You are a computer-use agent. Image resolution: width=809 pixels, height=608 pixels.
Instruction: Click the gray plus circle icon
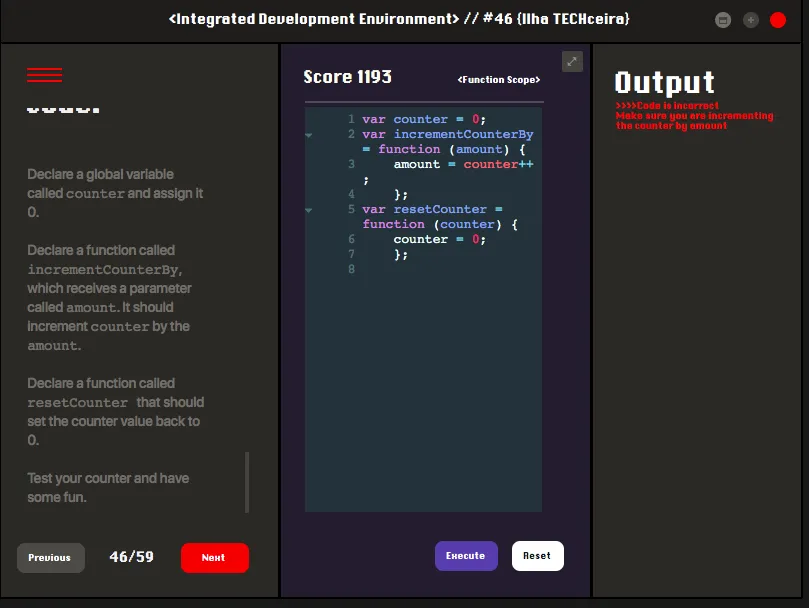(x=750, y=20)
